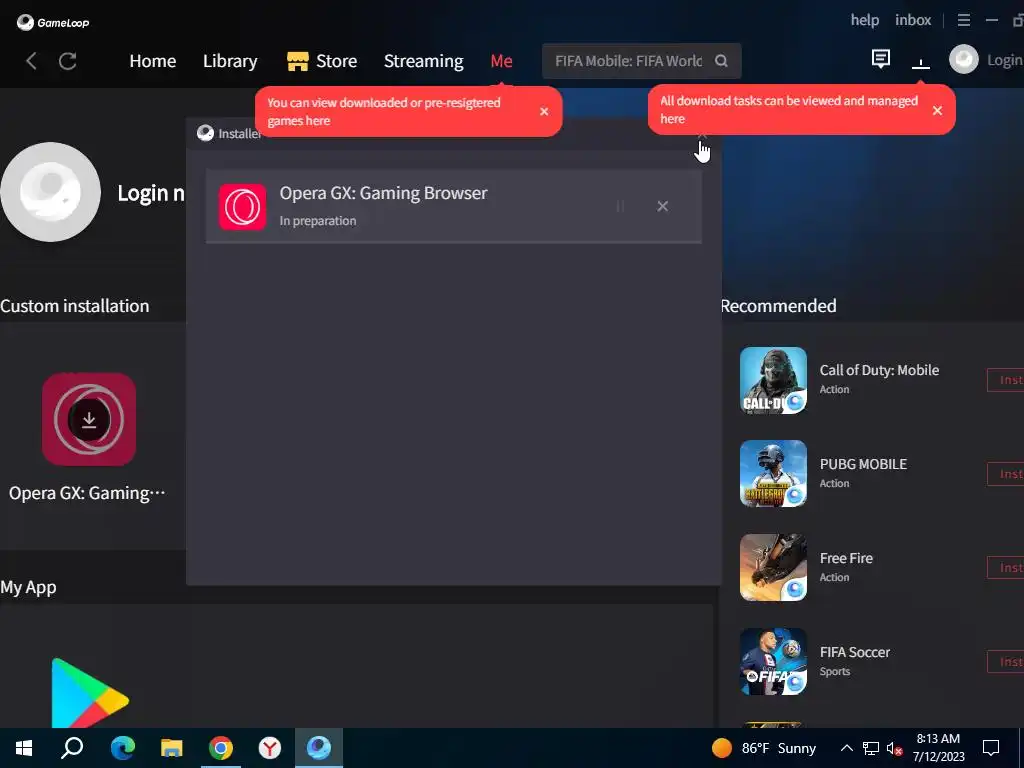
Task: Open the Free Fire thumbnail
Action: pyautogui.click(x=773, y=568)
